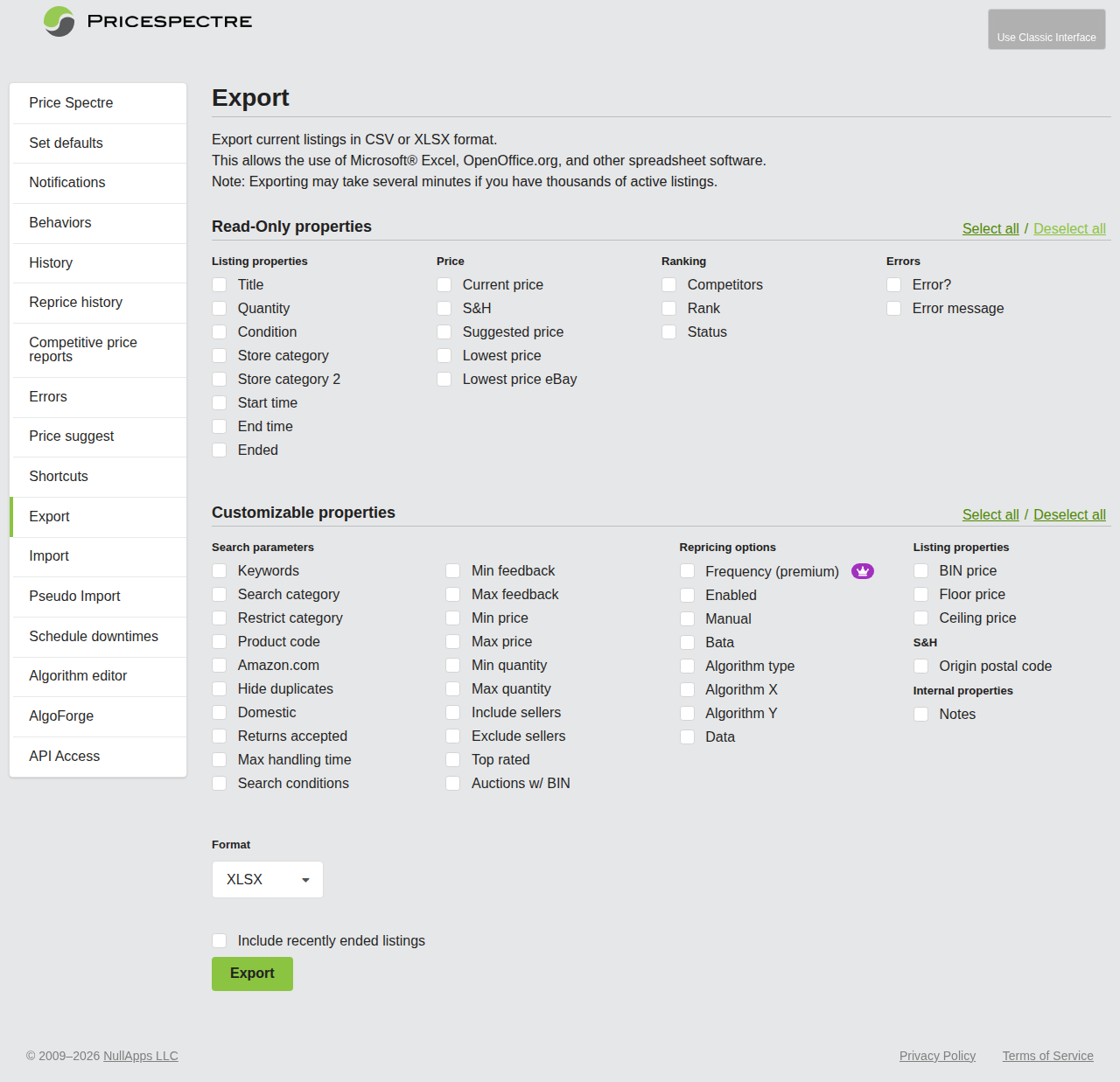Open the Privacy Policy link

pyautogui.click(x=937, y=1056)
